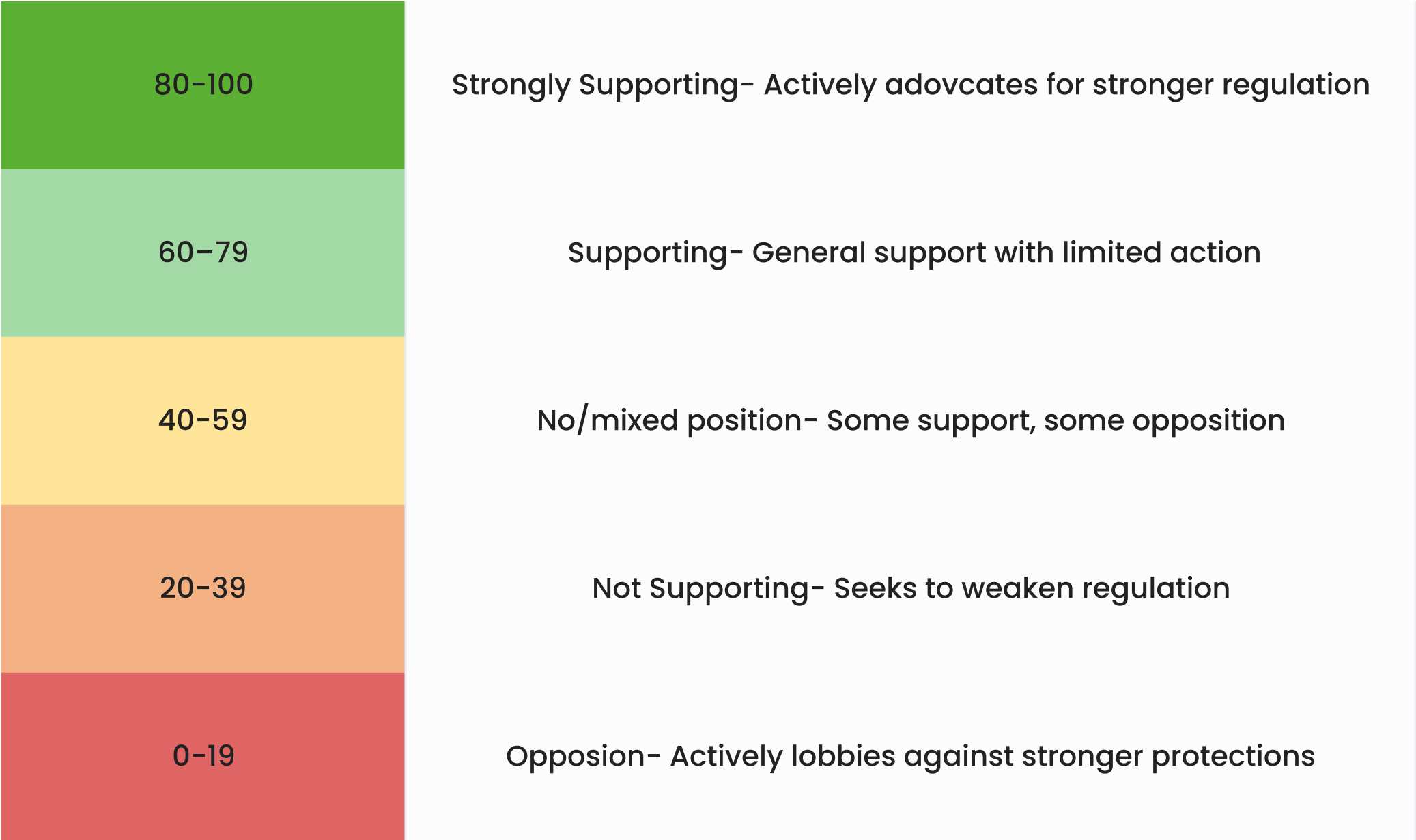Click 'Not Supporting' description text
The height and width of the screenshot is (840, 1416).
point(700,589)
